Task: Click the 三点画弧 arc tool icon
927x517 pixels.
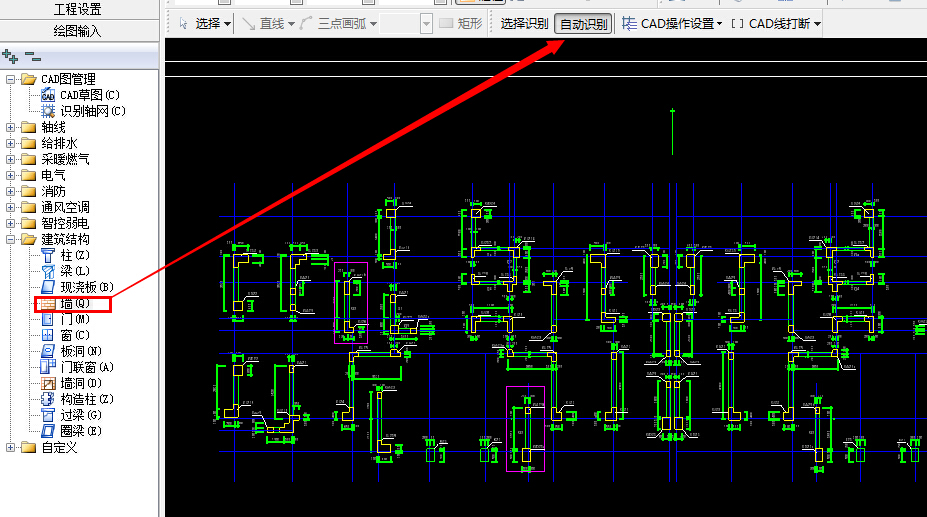Action: point(306,24)
